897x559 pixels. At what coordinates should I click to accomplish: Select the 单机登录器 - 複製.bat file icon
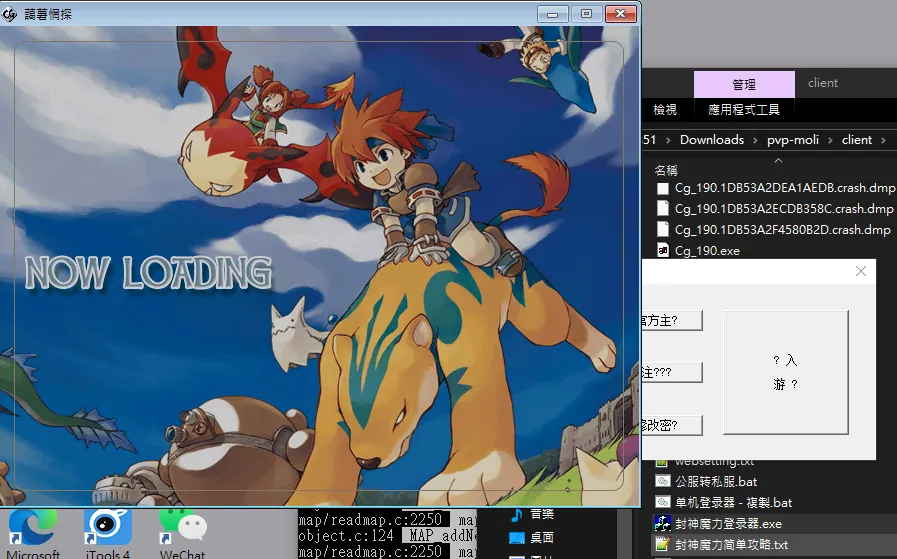tap(662, 502)
